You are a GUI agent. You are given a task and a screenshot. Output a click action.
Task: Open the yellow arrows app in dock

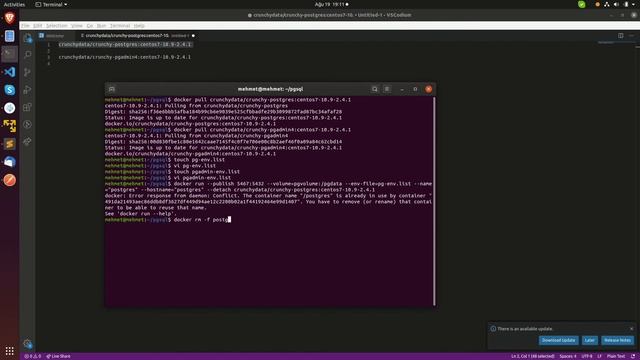10,126
